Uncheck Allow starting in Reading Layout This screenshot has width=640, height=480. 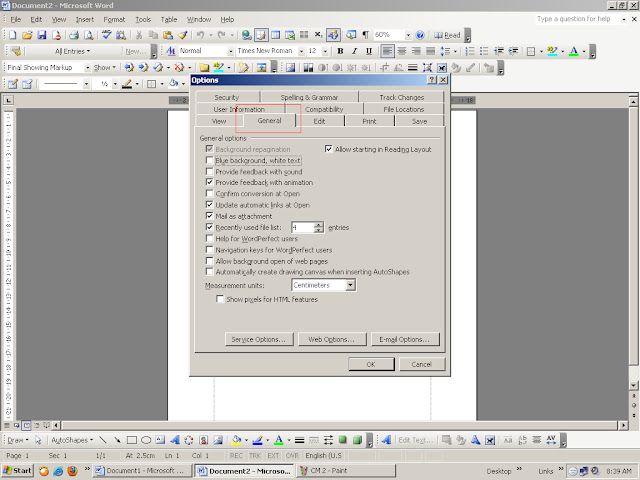329,149
